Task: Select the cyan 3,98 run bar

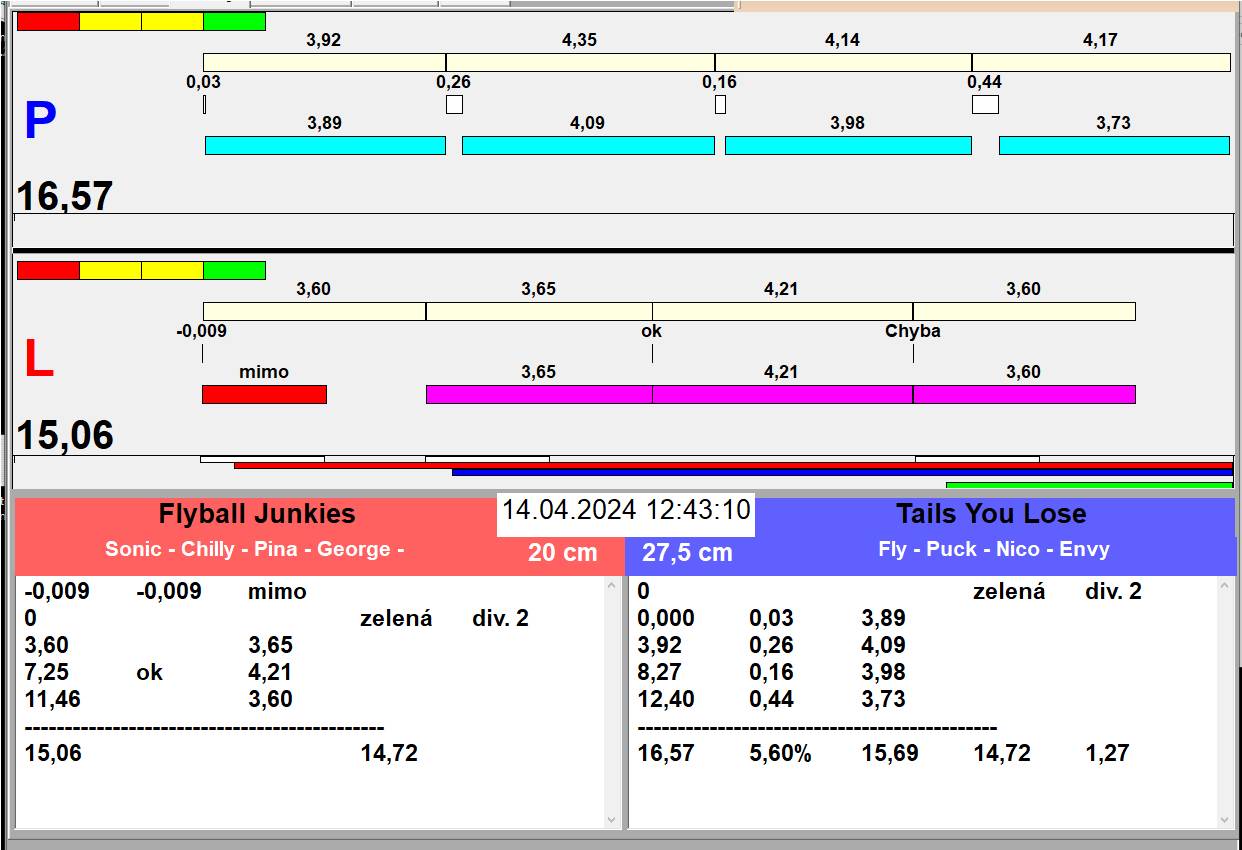Action: tap(848, 145)
